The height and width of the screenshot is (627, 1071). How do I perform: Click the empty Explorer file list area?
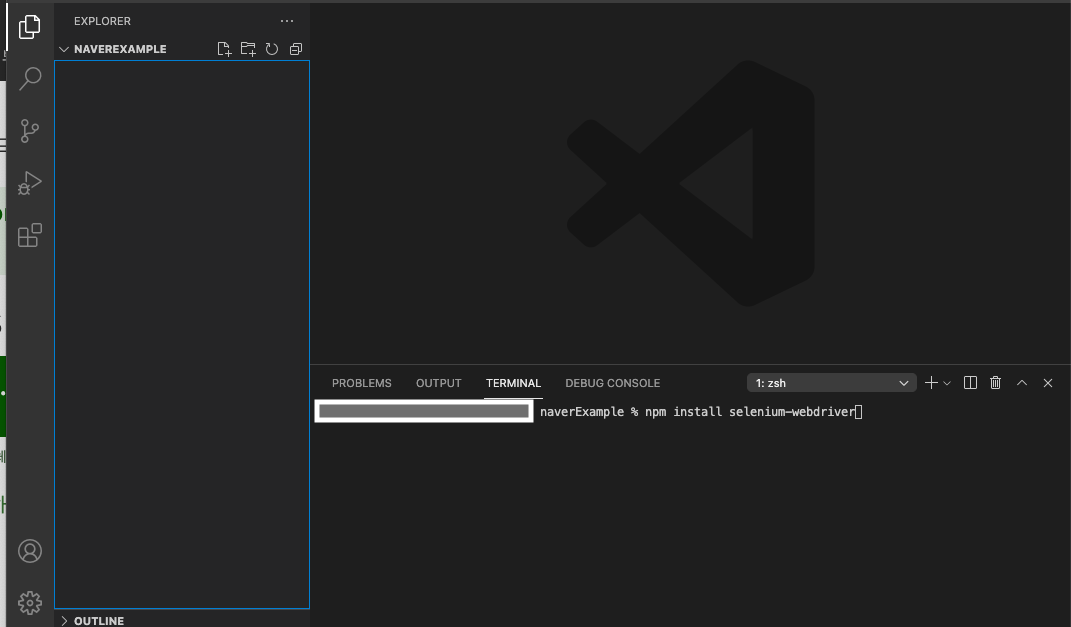coord(182,334)
